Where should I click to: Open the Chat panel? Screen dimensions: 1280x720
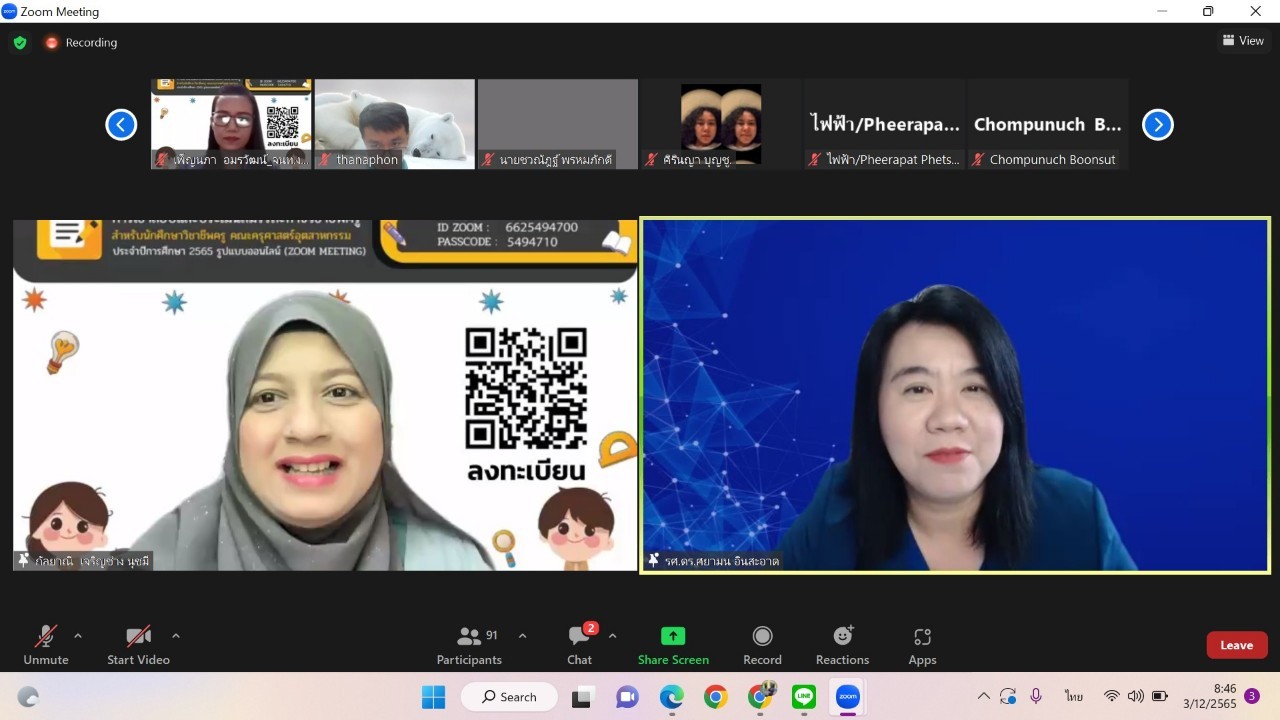click(x=579, y=645)
